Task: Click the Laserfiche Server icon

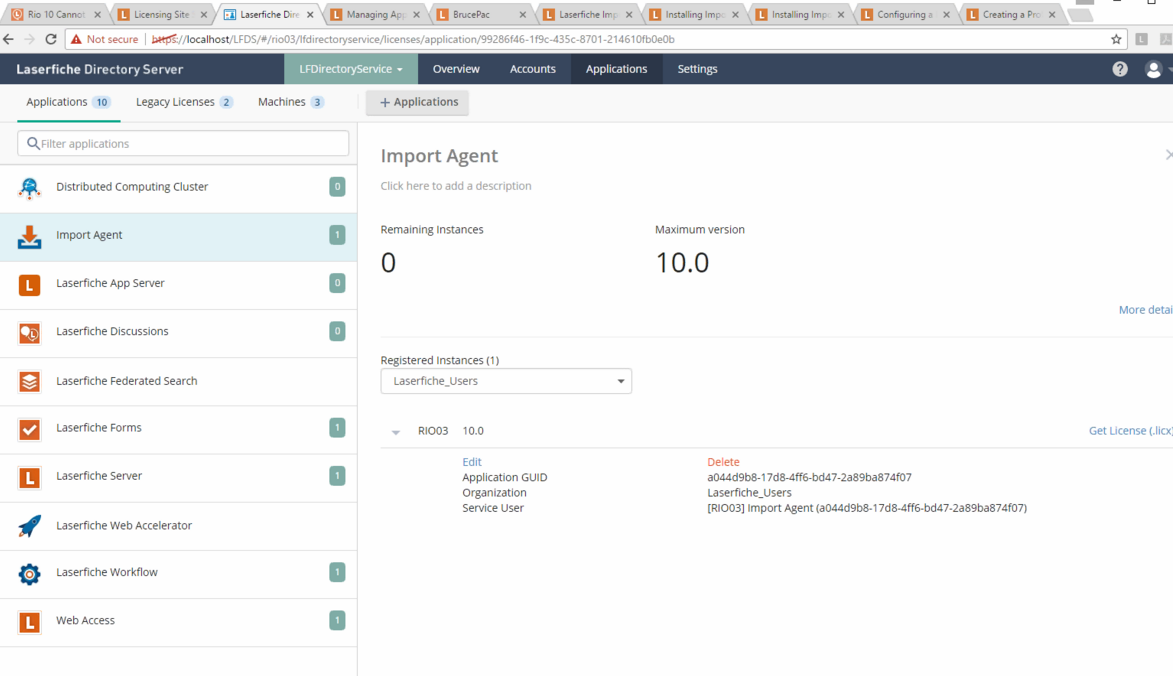Action: tap(29, 477)
